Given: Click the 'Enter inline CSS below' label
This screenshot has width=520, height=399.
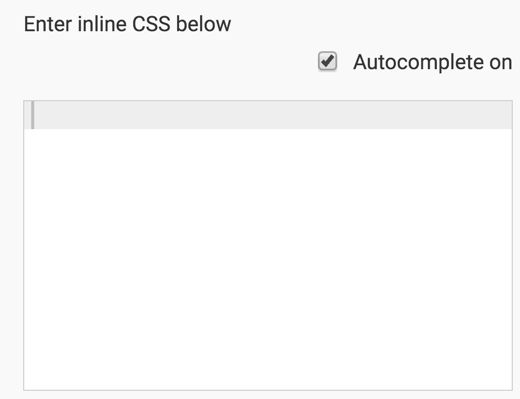Looking at the screenshot, I should 127,24.
